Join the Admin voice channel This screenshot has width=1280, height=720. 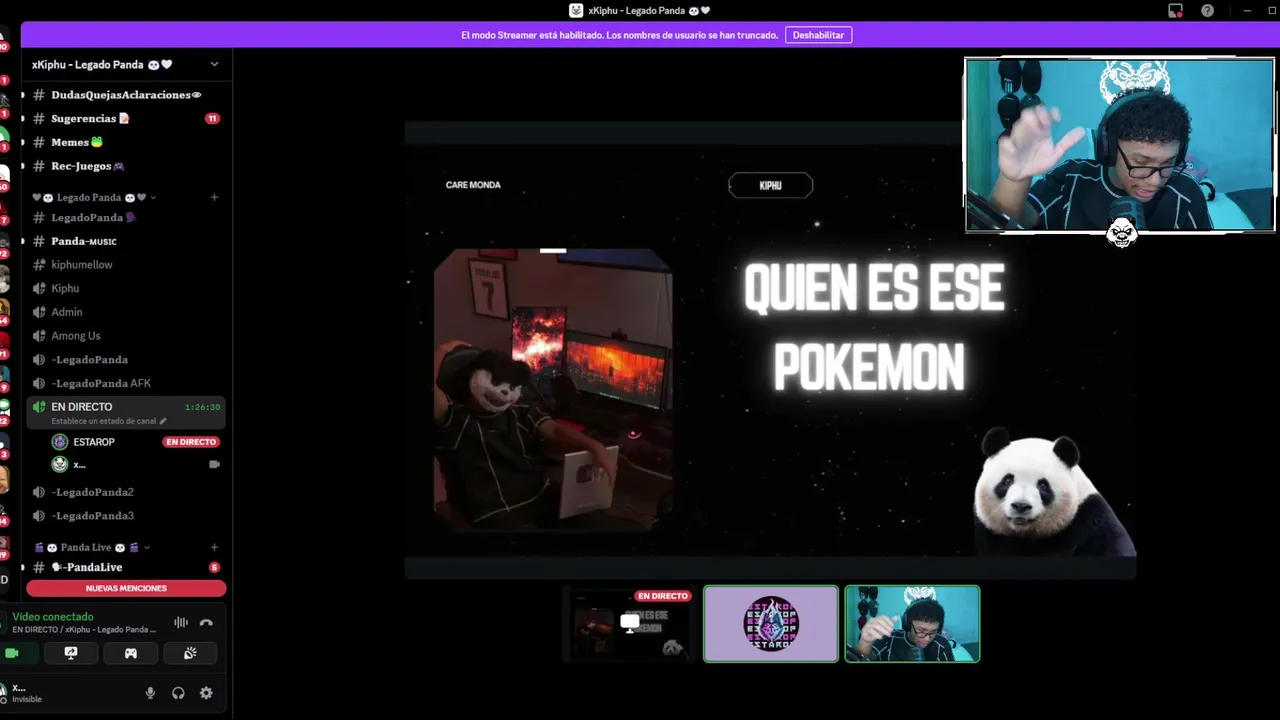click(126, 312)
